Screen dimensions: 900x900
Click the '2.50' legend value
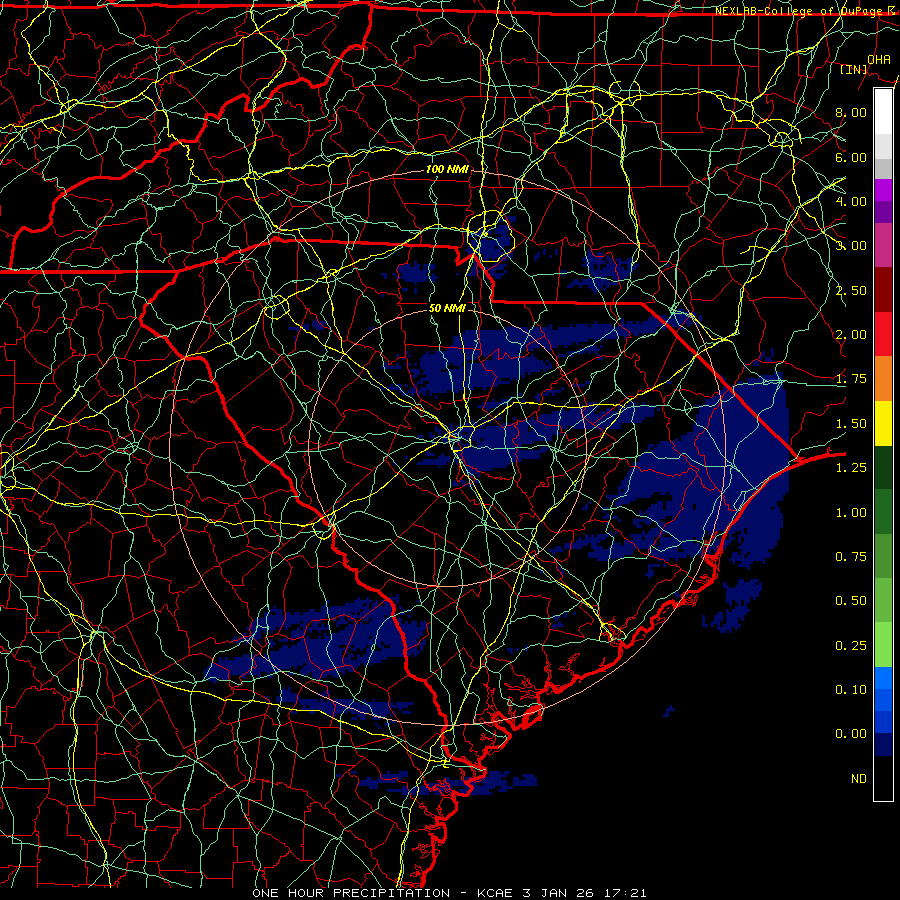pyautogui.click(x=851, y=290)
